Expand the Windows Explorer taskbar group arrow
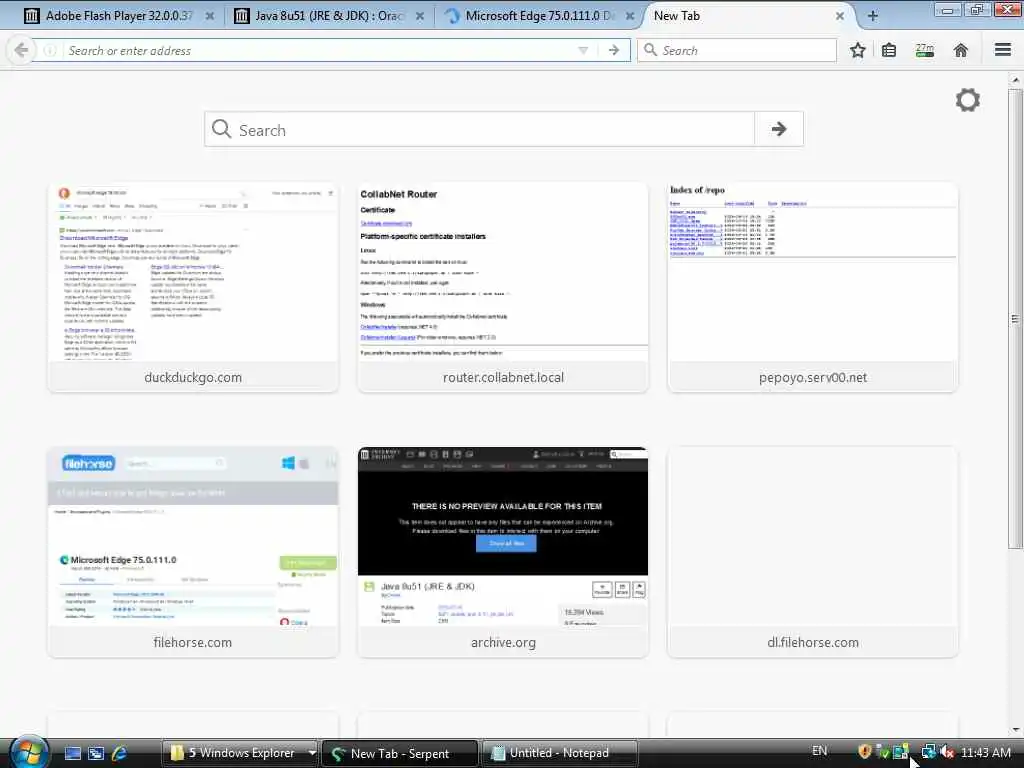1024x768 pixels. coord(312,753)
